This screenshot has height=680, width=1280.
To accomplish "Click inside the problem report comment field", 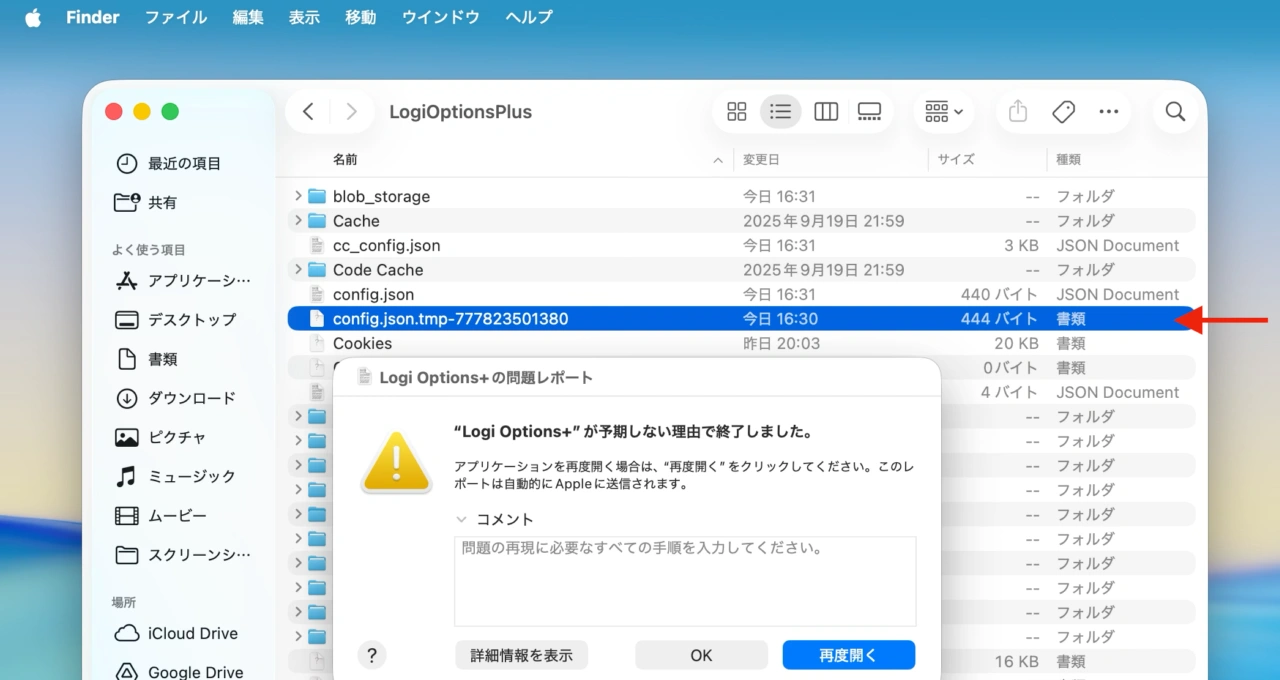I will [x=684, y=580].
